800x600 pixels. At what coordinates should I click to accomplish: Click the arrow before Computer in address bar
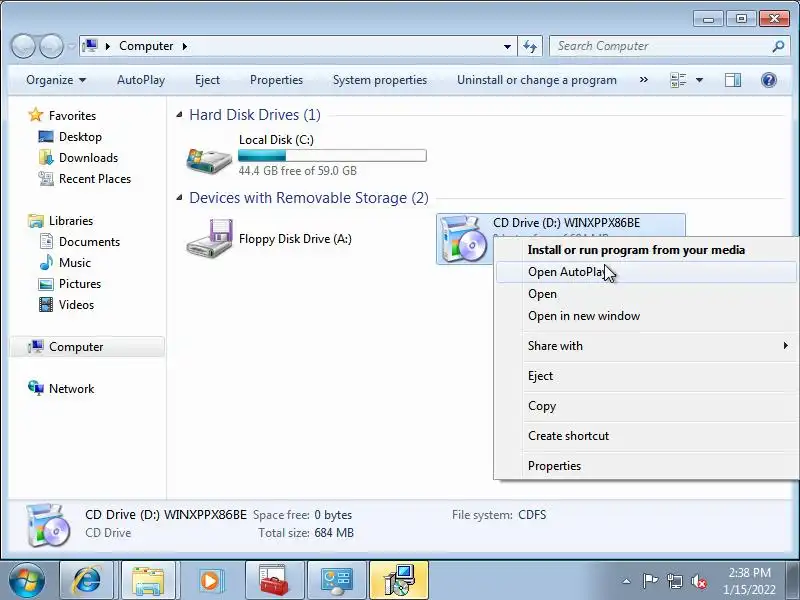[108, 46]
